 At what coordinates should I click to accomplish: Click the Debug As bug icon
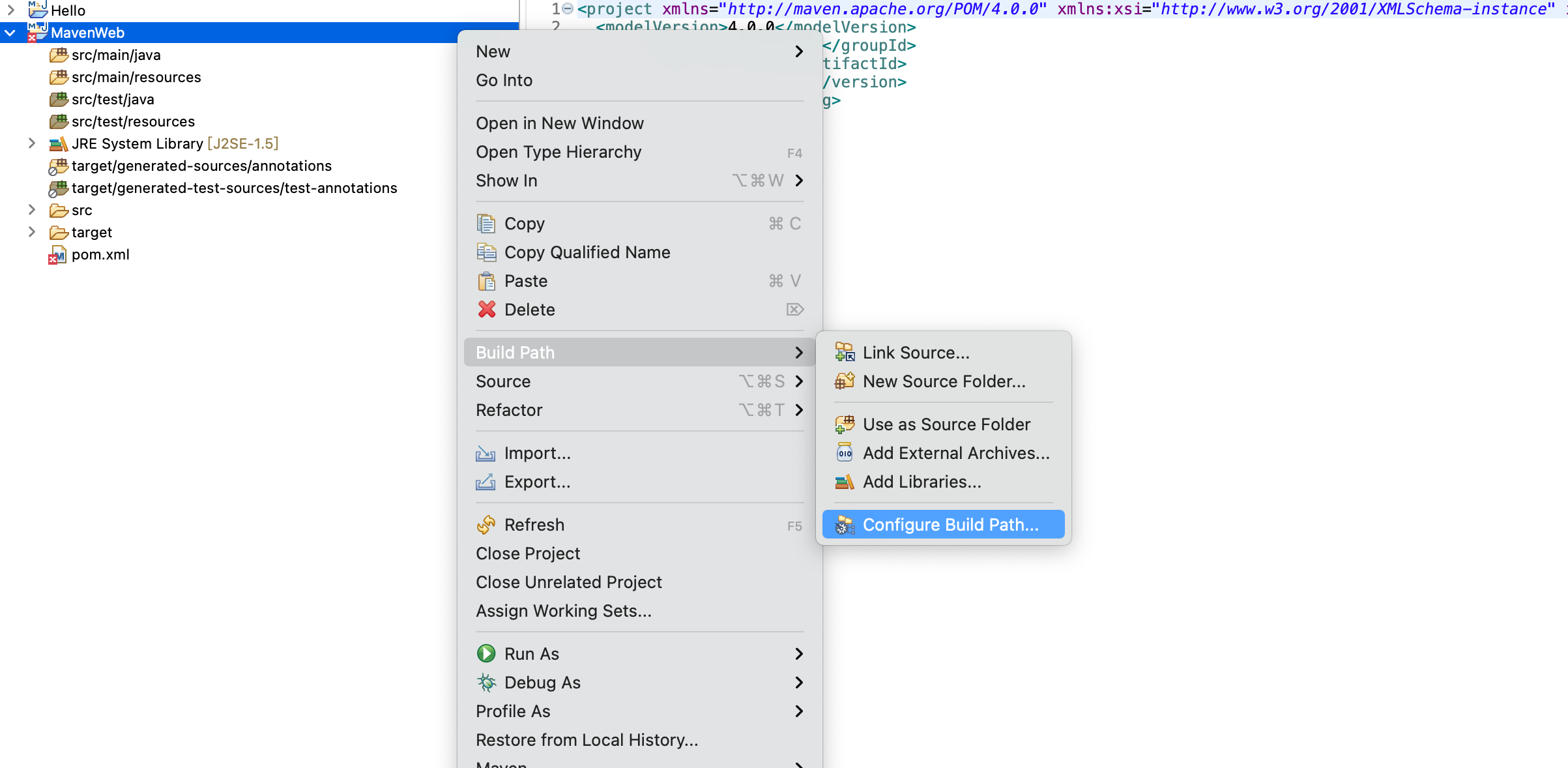point(486,683)
